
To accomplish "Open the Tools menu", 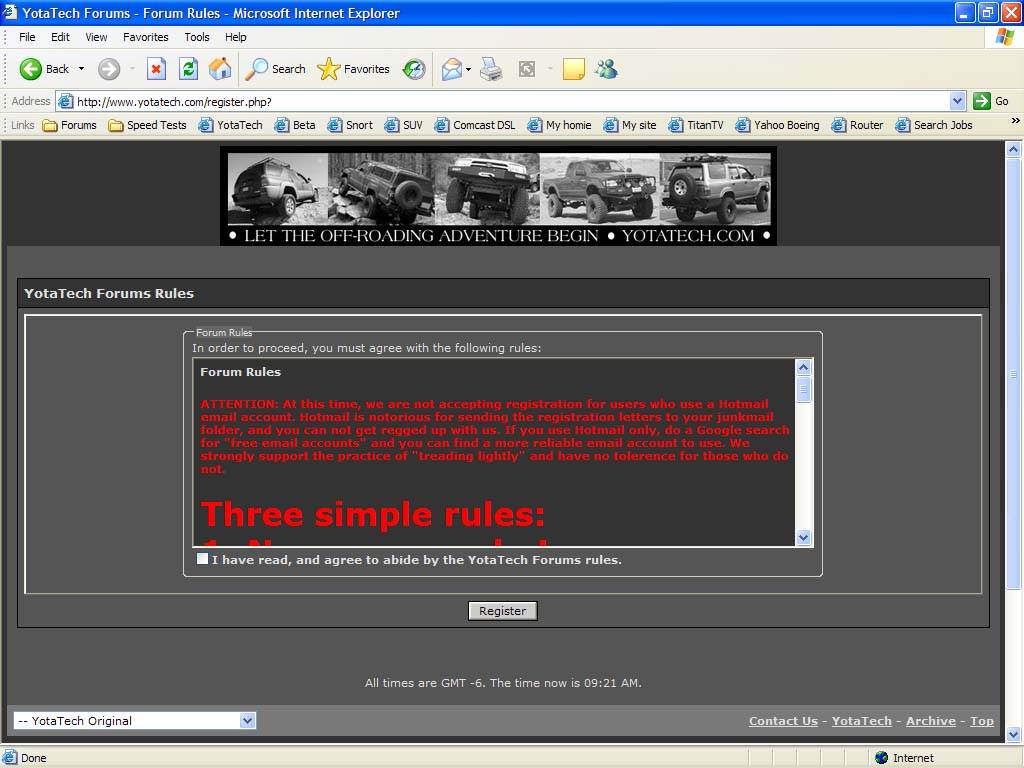I will [x=197, y=37].
